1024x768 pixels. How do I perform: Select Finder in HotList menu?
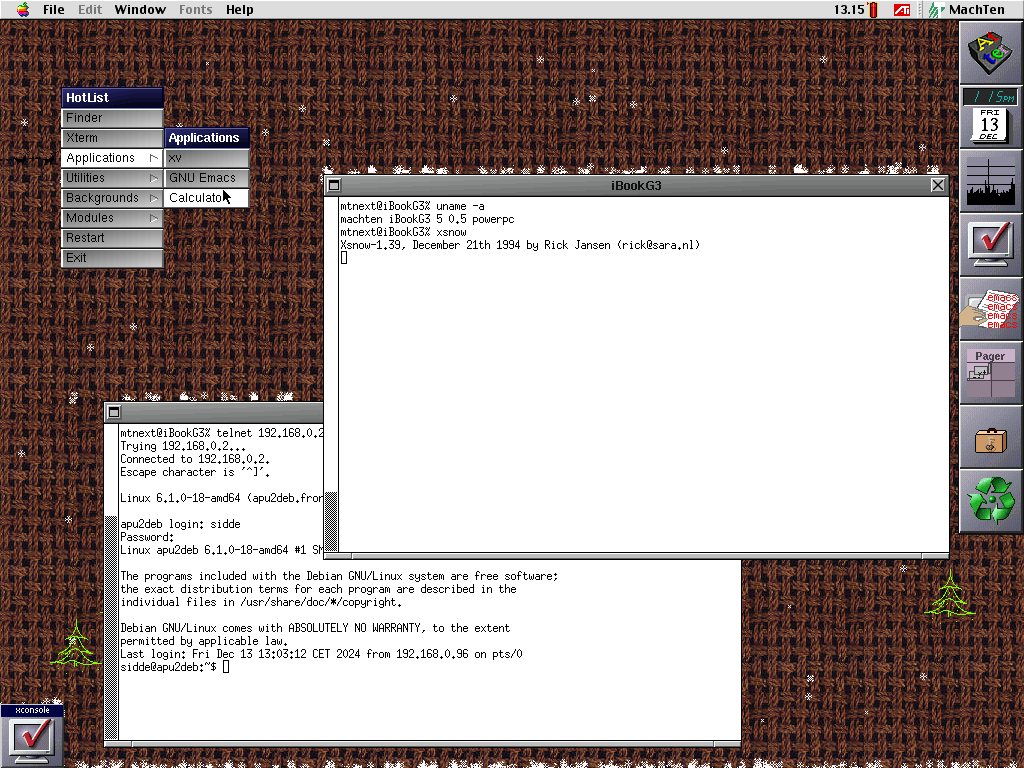(112, 118)
